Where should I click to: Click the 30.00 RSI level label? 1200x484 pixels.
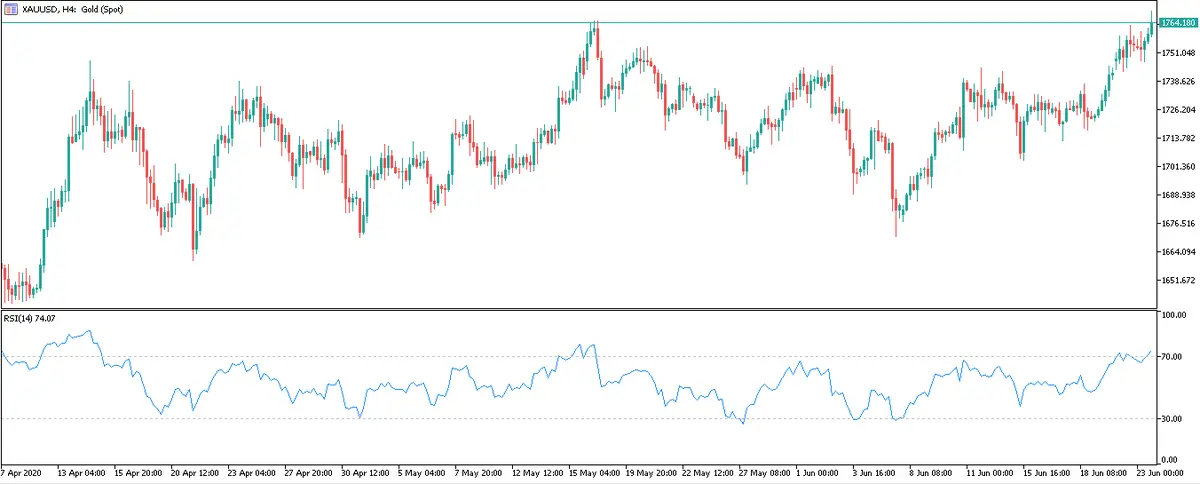tap(1172, 419)
